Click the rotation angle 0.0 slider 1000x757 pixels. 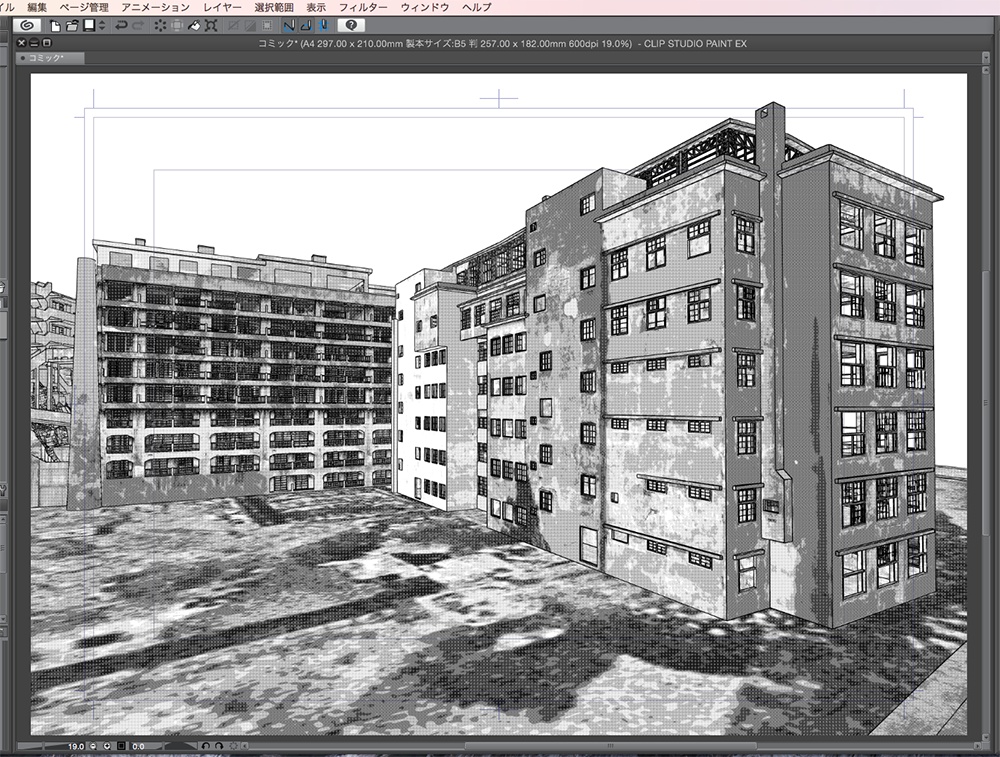163,746
